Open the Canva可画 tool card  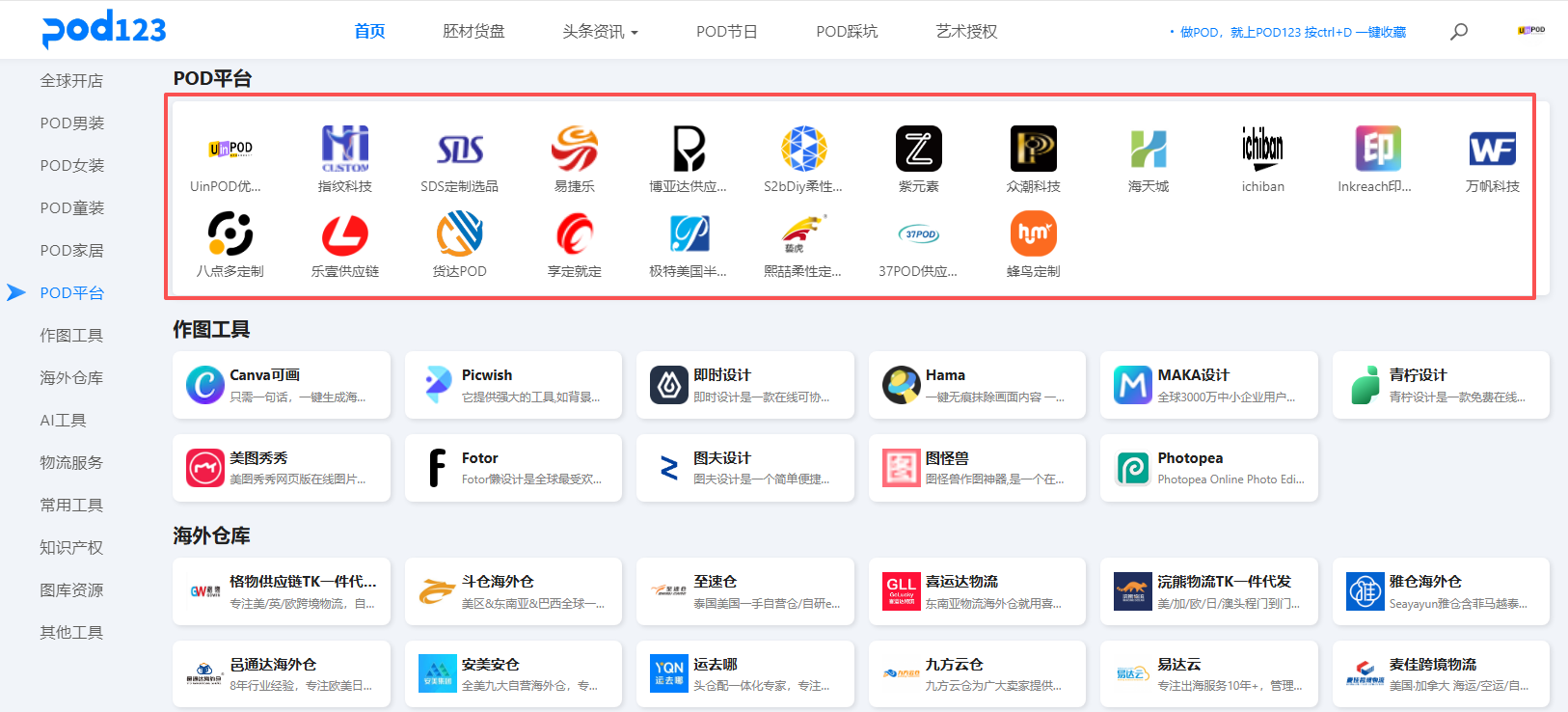[282, 385]
